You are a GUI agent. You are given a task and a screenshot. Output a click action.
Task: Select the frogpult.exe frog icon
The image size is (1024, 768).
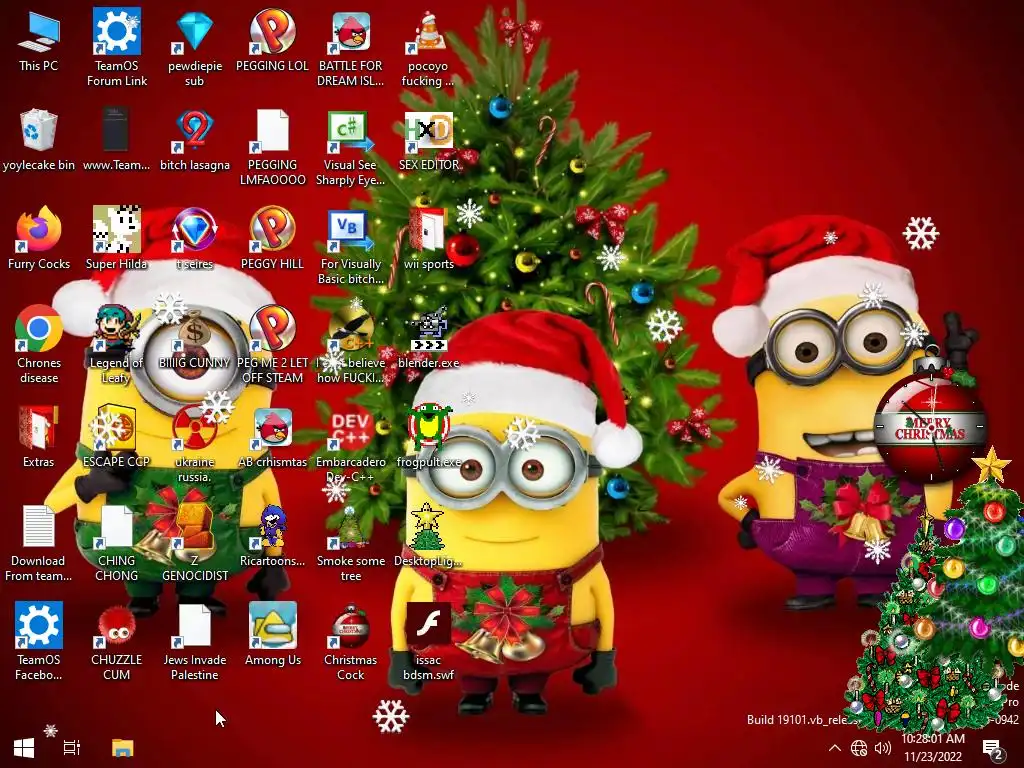428,436
